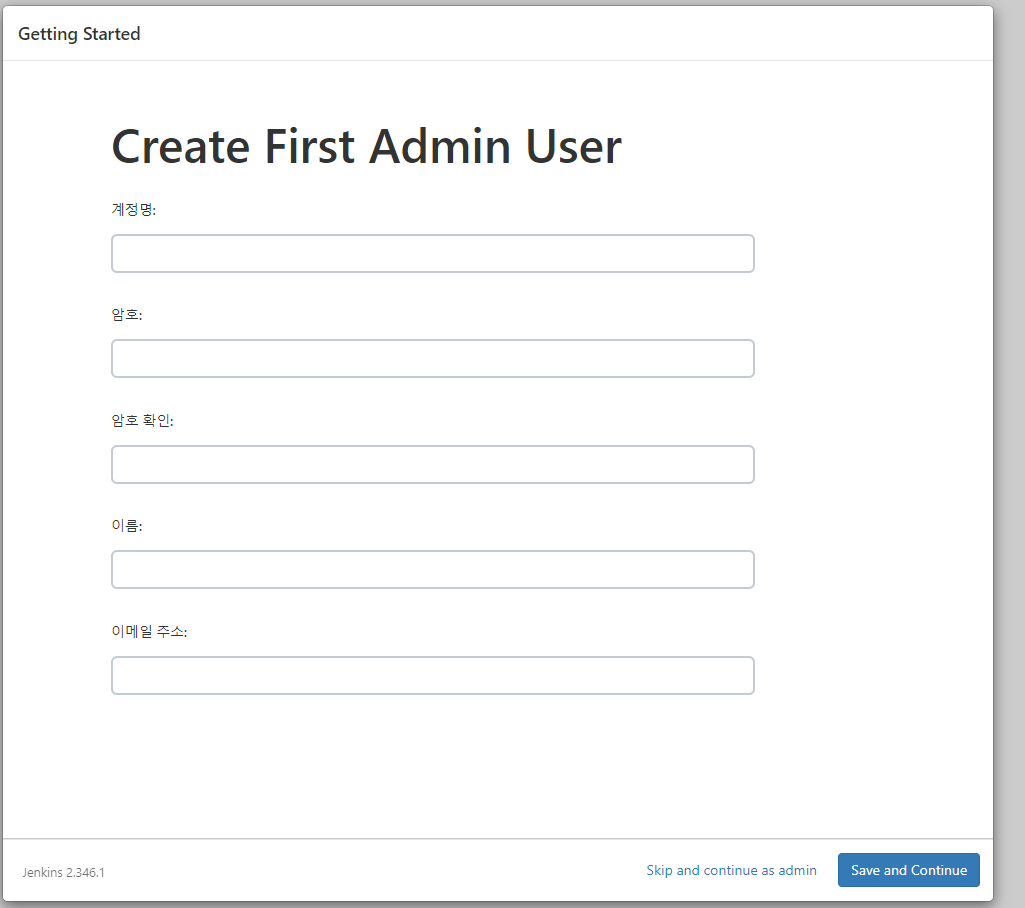Click the Create First Admin User heading
Image resolution: width=1025 pixels, height=908 pixels.
366,147
